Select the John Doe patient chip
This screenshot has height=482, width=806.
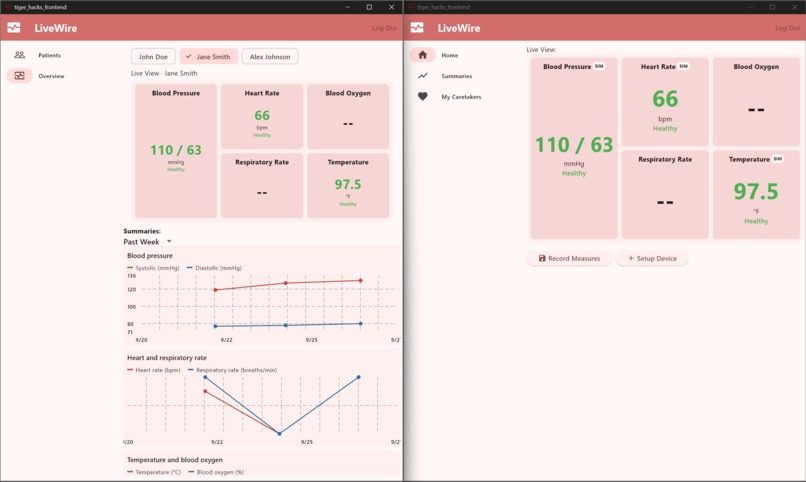153,57
